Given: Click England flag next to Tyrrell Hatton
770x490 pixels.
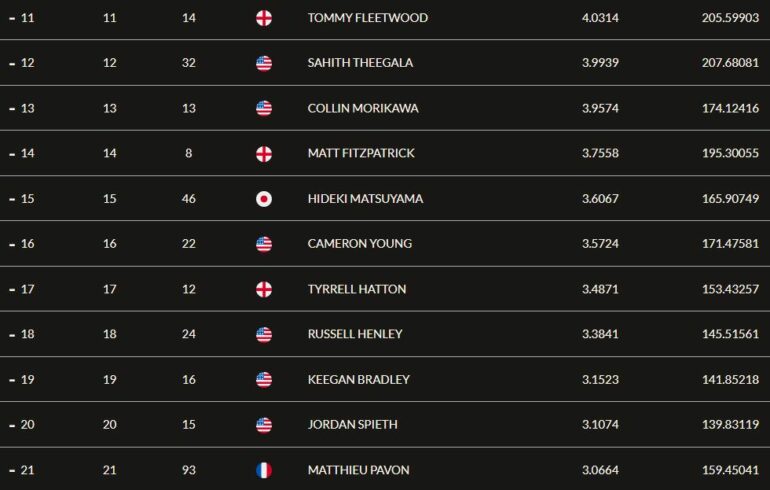Looking at the screenshot, I should [x=264, y=289].
